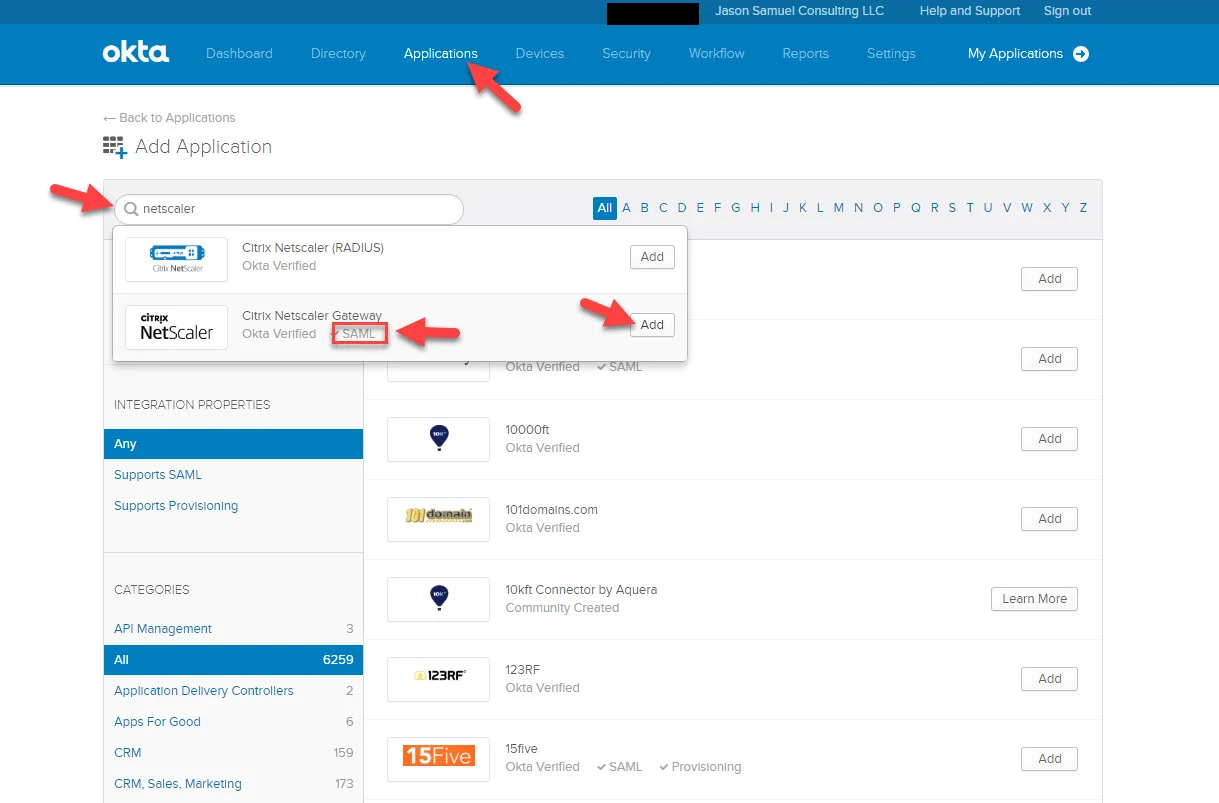
Task: Click into the netscaler search field
Action: pos(289,209)
